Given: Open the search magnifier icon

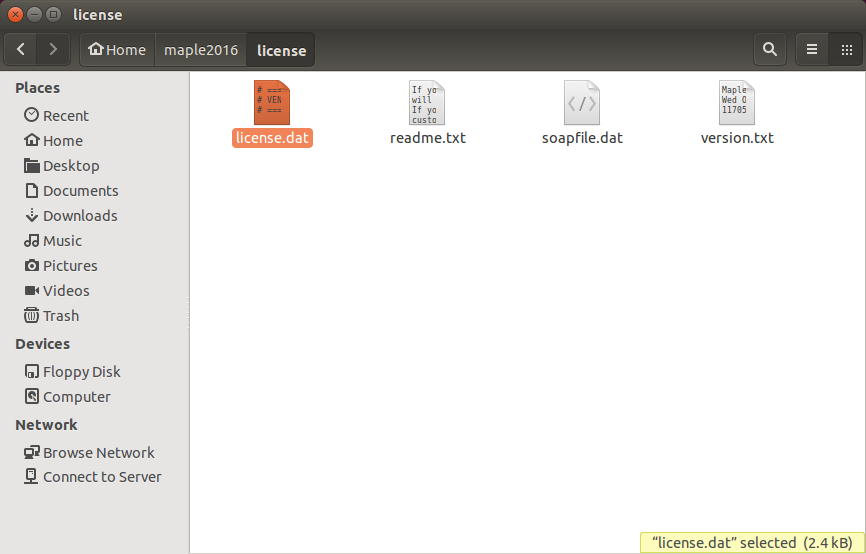Looking at the screenshot, I should point(770,50).
